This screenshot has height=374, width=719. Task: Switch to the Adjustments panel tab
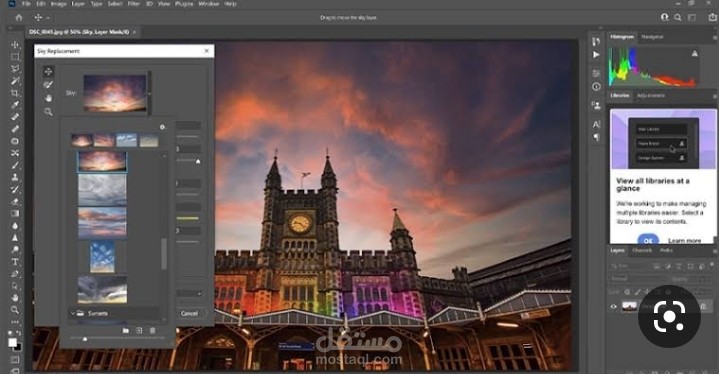coord(650,95)
